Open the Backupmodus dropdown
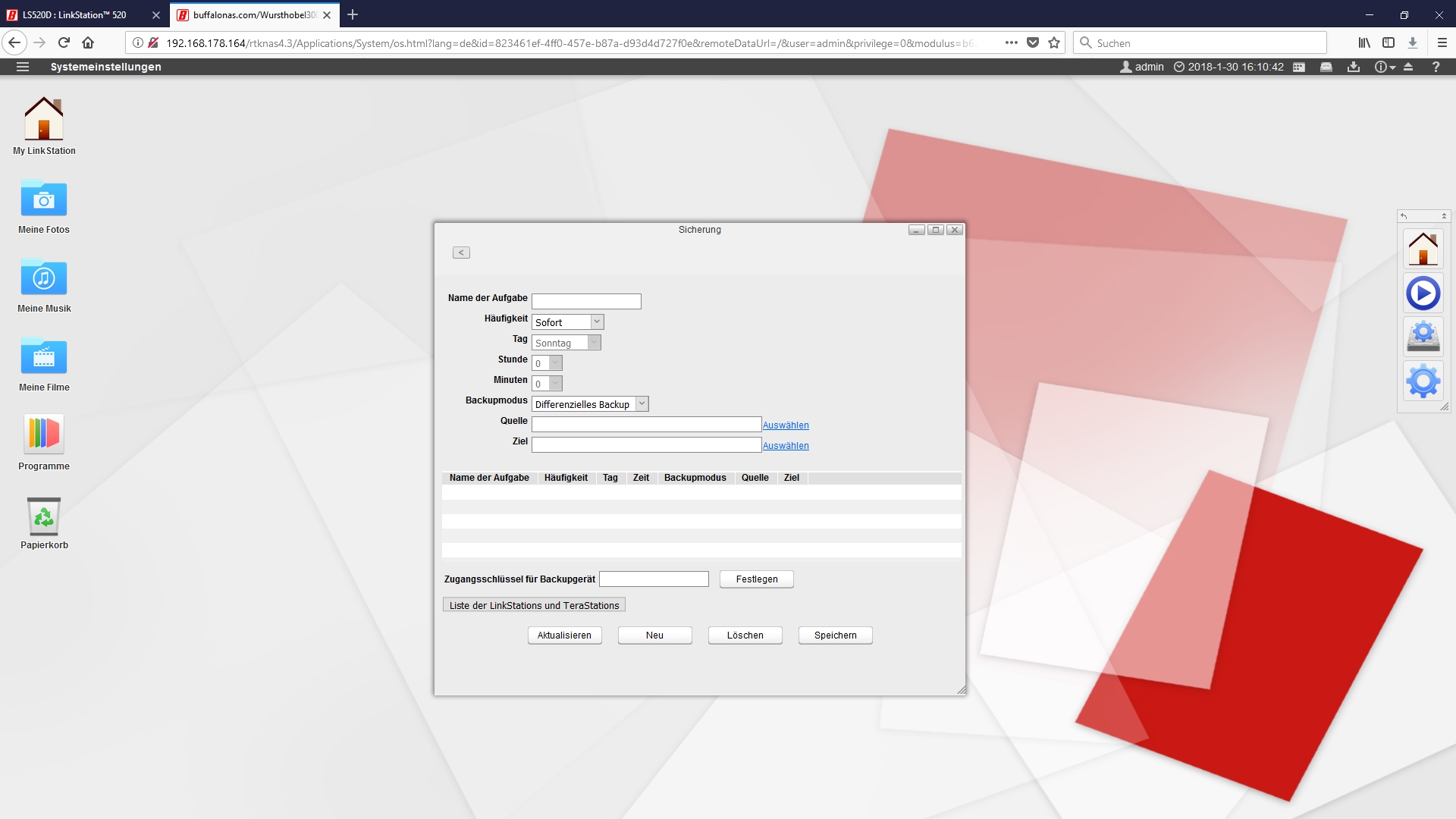The height and width of the screenshot is (819, 1456). click(x=641, y=404)
